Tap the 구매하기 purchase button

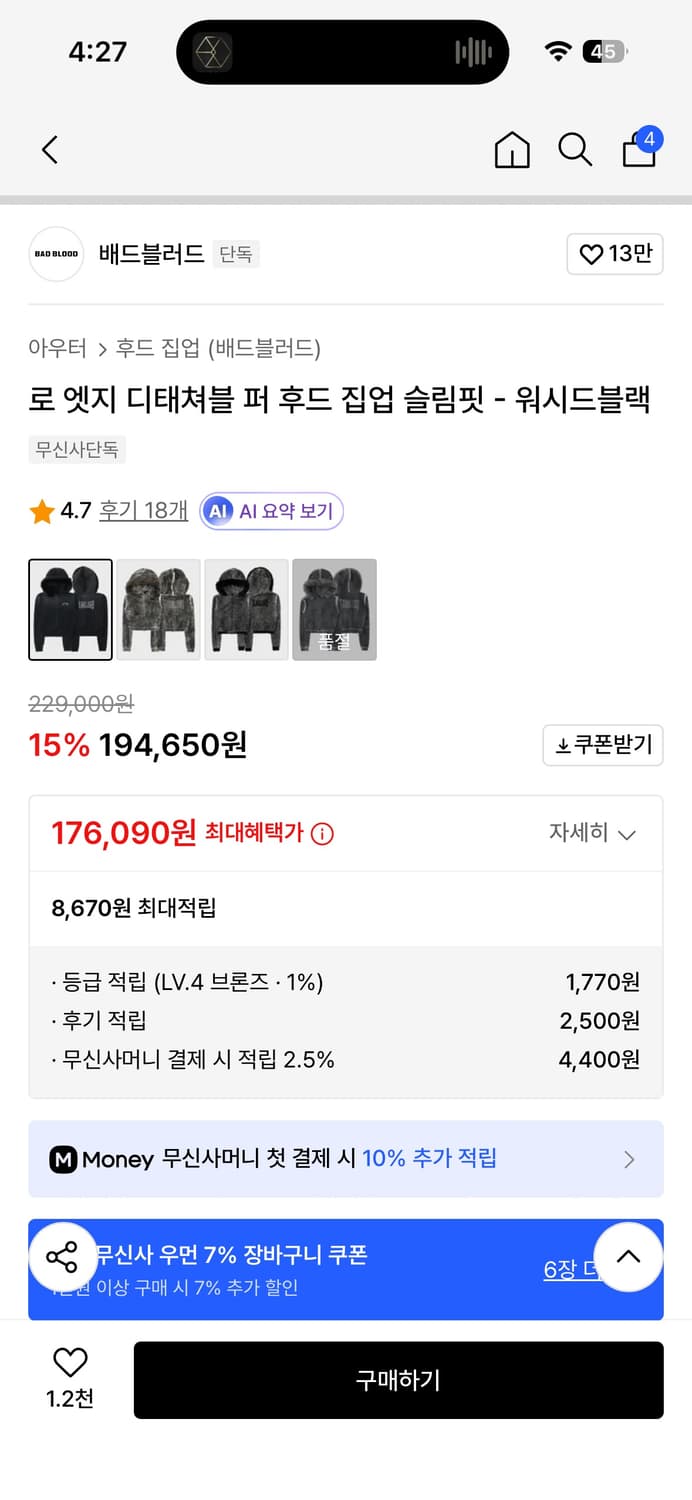coord(398,1380)
